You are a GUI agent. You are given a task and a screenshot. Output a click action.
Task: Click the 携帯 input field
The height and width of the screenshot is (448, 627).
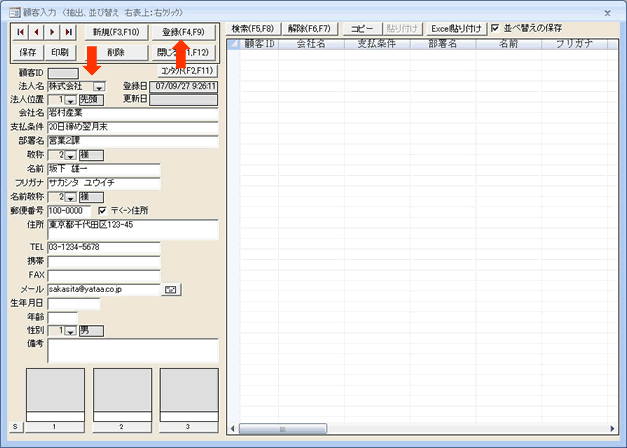[x=104, y=262]
